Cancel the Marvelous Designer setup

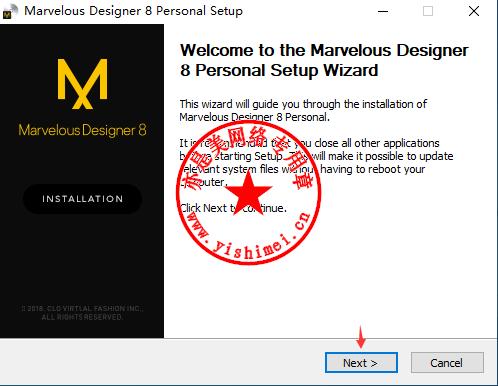447,362
